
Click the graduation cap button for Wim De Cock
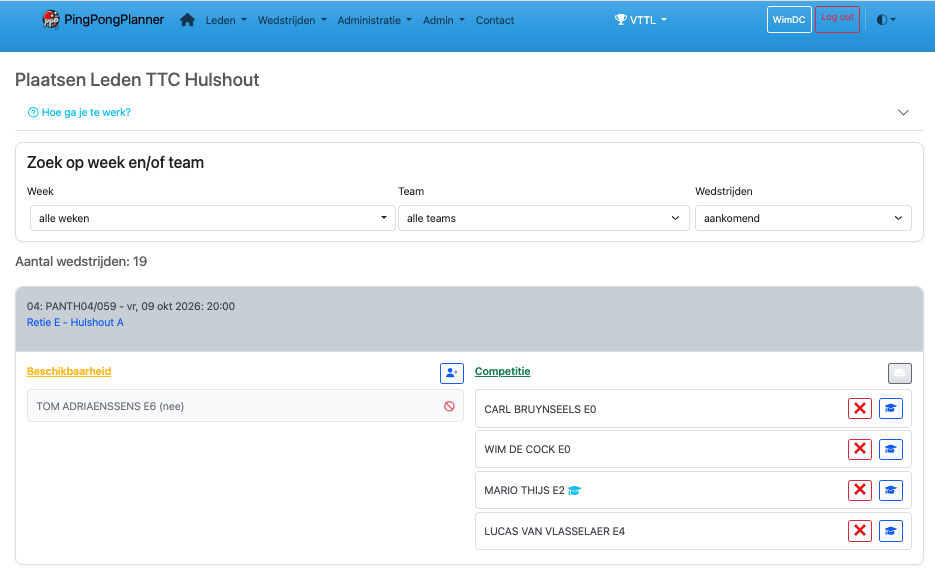click(891, 449)
